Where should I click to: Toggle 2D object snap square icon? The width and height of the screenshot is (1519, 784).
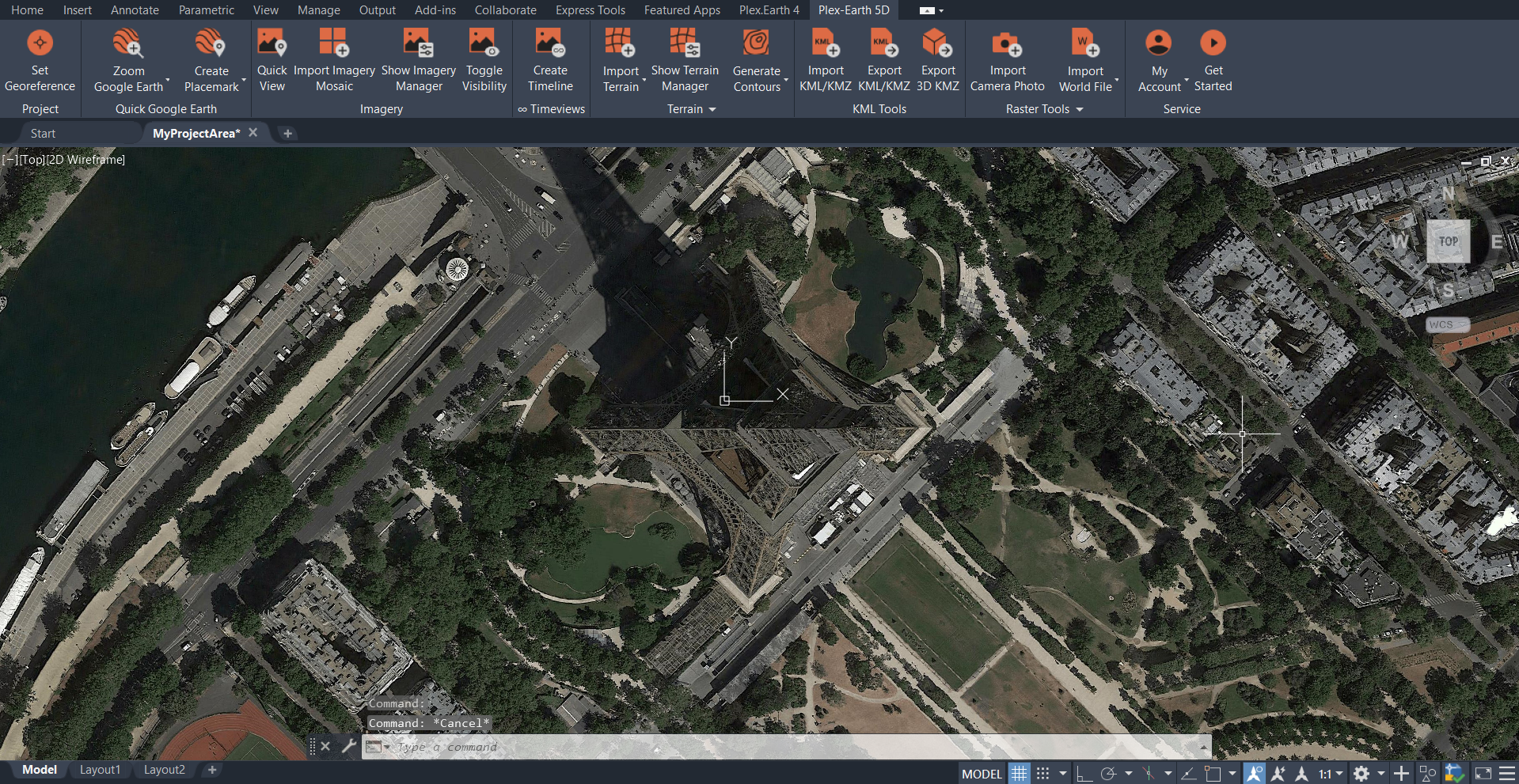pyautogui.click(x=1213, y=774)
